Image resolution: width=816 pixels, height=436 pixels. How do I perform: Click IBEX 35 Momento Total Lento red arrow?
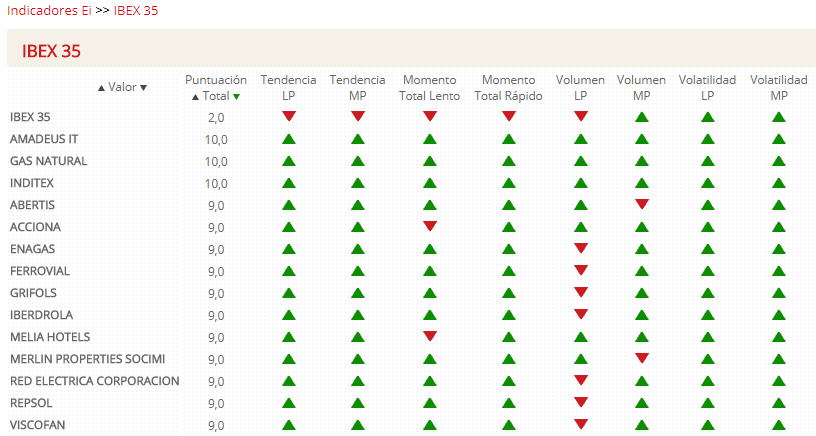[430, 116]
